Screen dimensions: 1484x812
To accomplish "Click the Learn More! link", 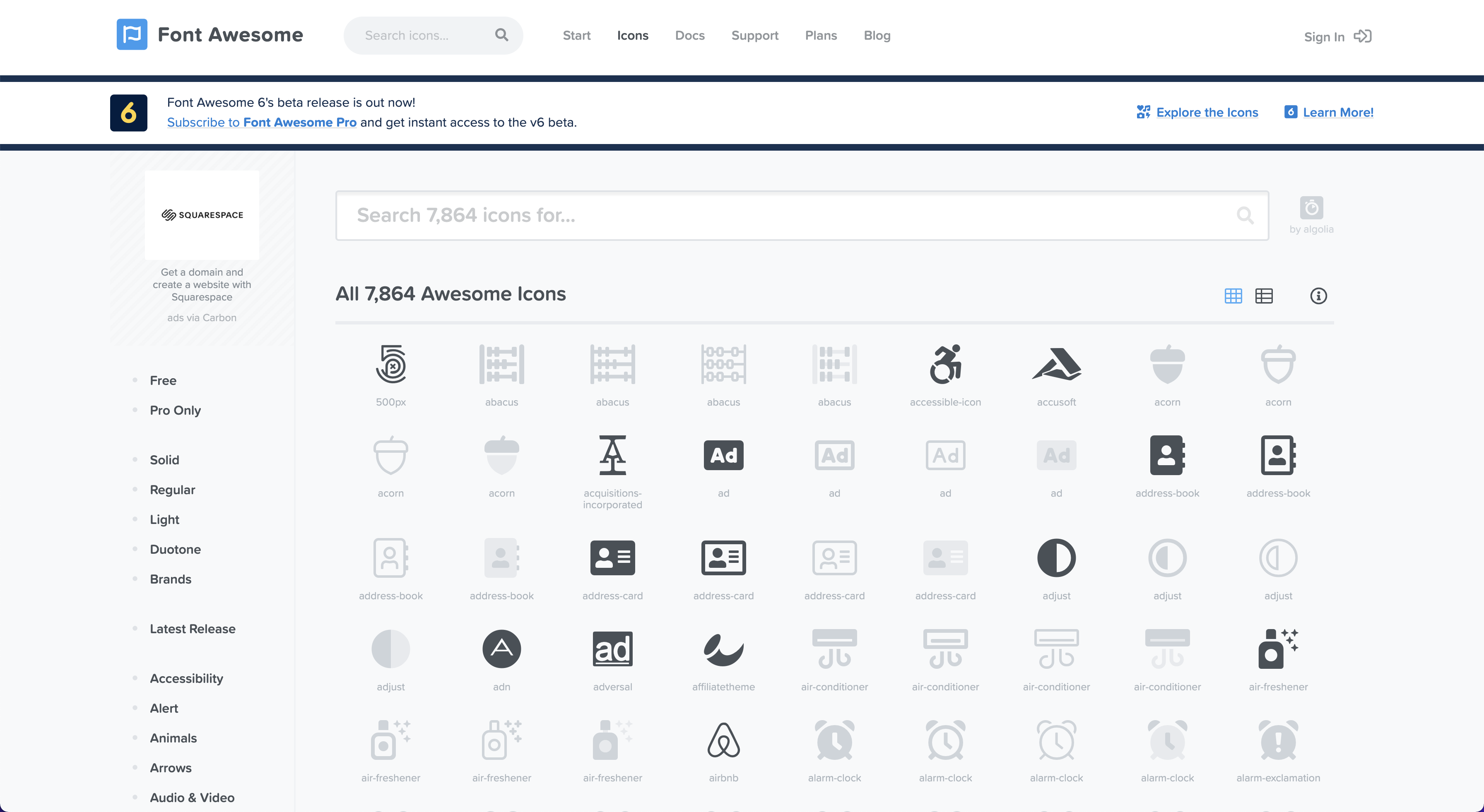I will click(1338, 113).
